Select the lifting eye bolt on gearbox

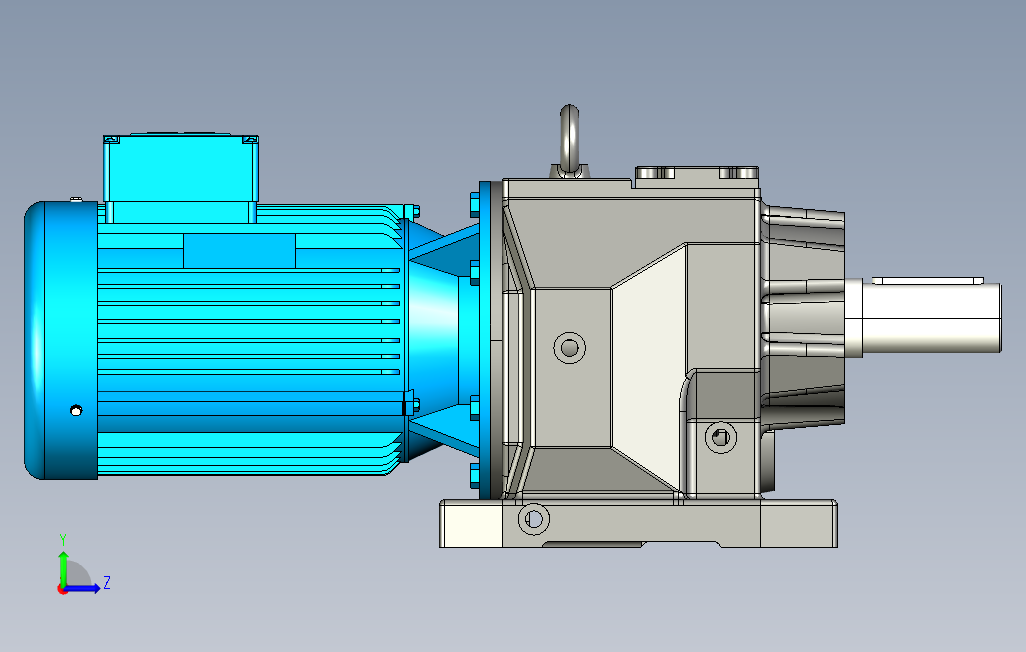(x=569, y=141)
